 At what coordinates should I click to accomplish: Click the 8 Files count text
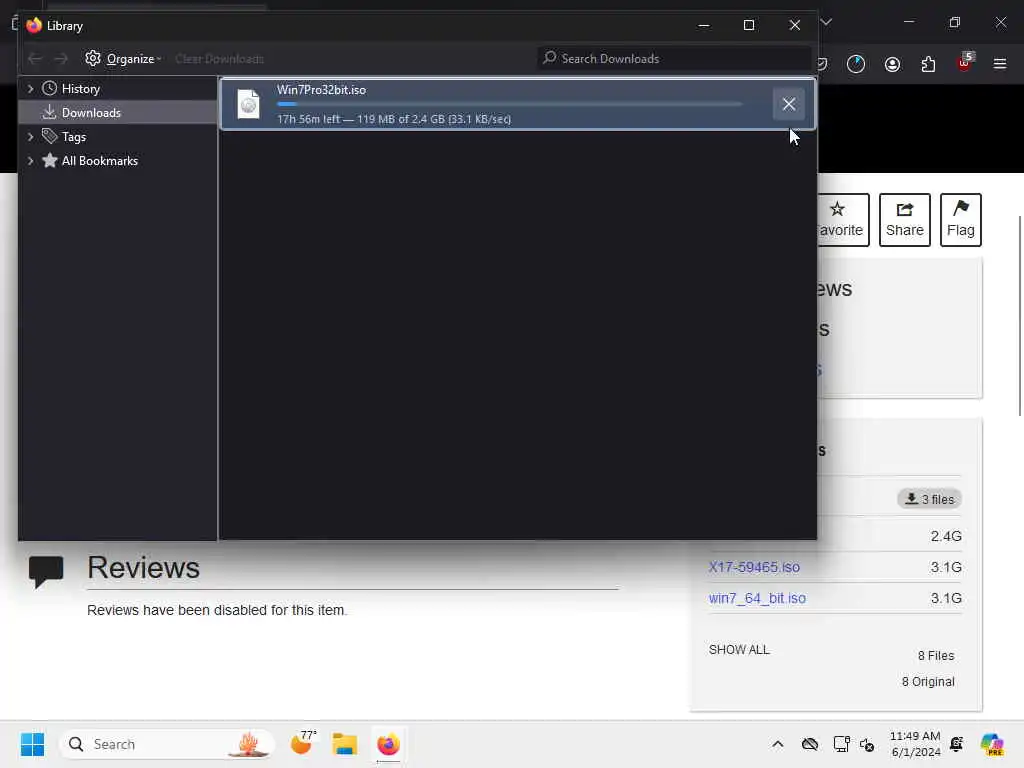coord(936,656)
